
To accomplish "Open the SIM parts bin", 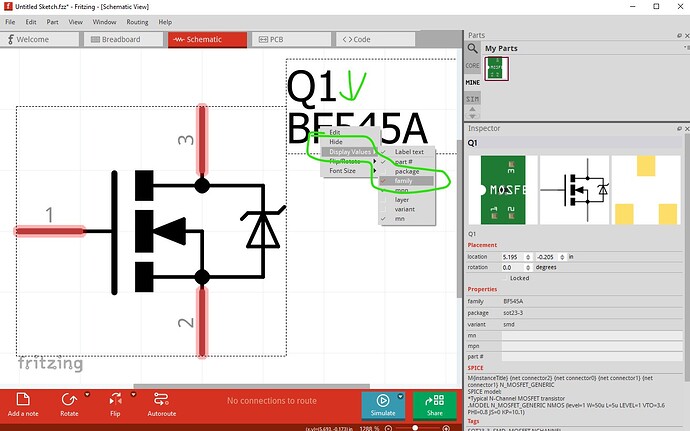I will (x=473, y=99).
